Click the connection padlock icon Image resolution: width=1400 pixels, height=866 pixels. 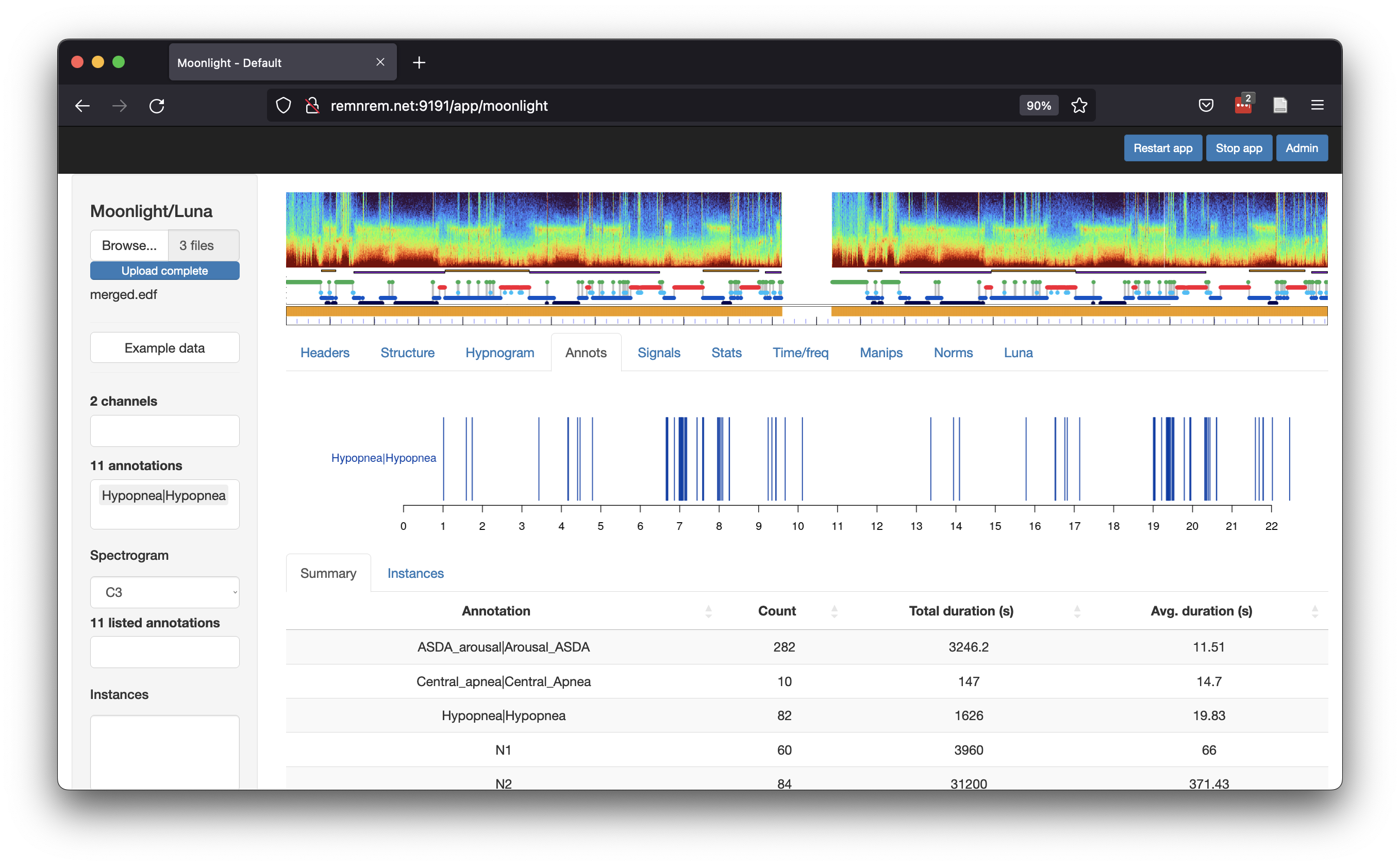[312, 105]
